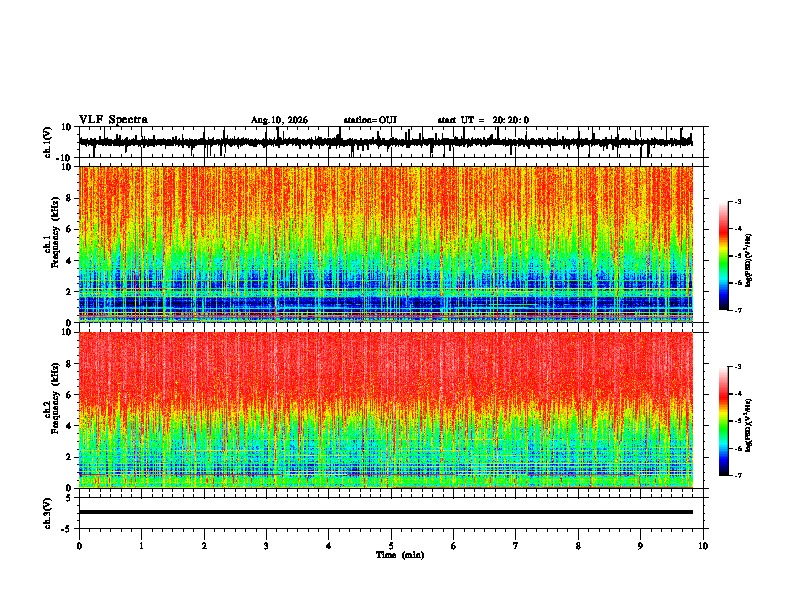Click the '7' tick on the time axis
Screen dimensions: 792x612
pos(516,546)
